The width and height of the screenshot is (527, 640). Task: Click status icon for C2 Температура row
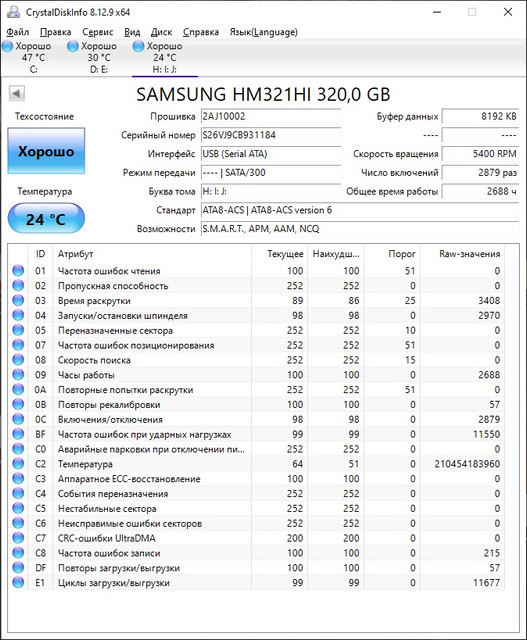click(18, 464)
